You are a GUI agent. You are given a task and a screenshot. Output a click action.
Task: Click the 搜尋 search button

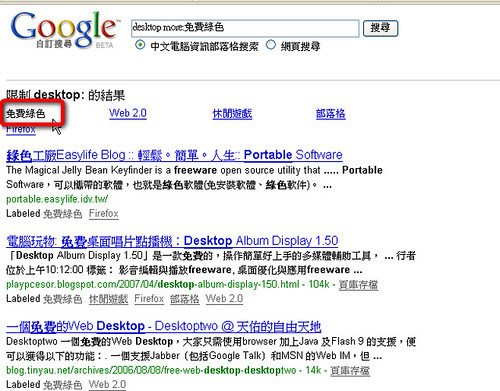[380, 28]
